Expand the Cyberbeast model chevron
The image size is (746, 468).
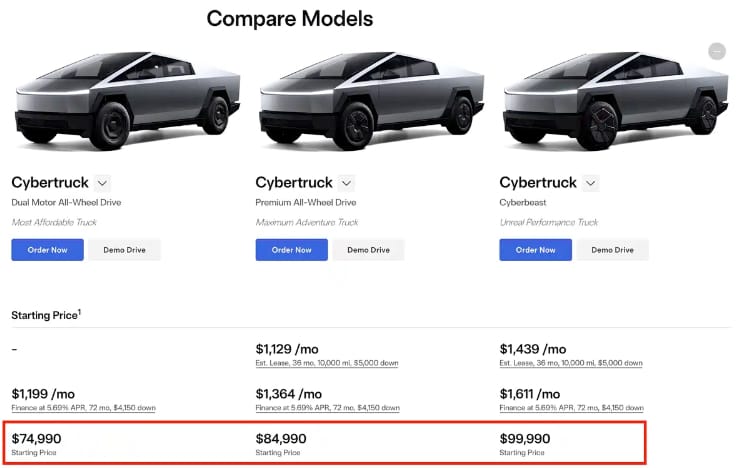590,183
